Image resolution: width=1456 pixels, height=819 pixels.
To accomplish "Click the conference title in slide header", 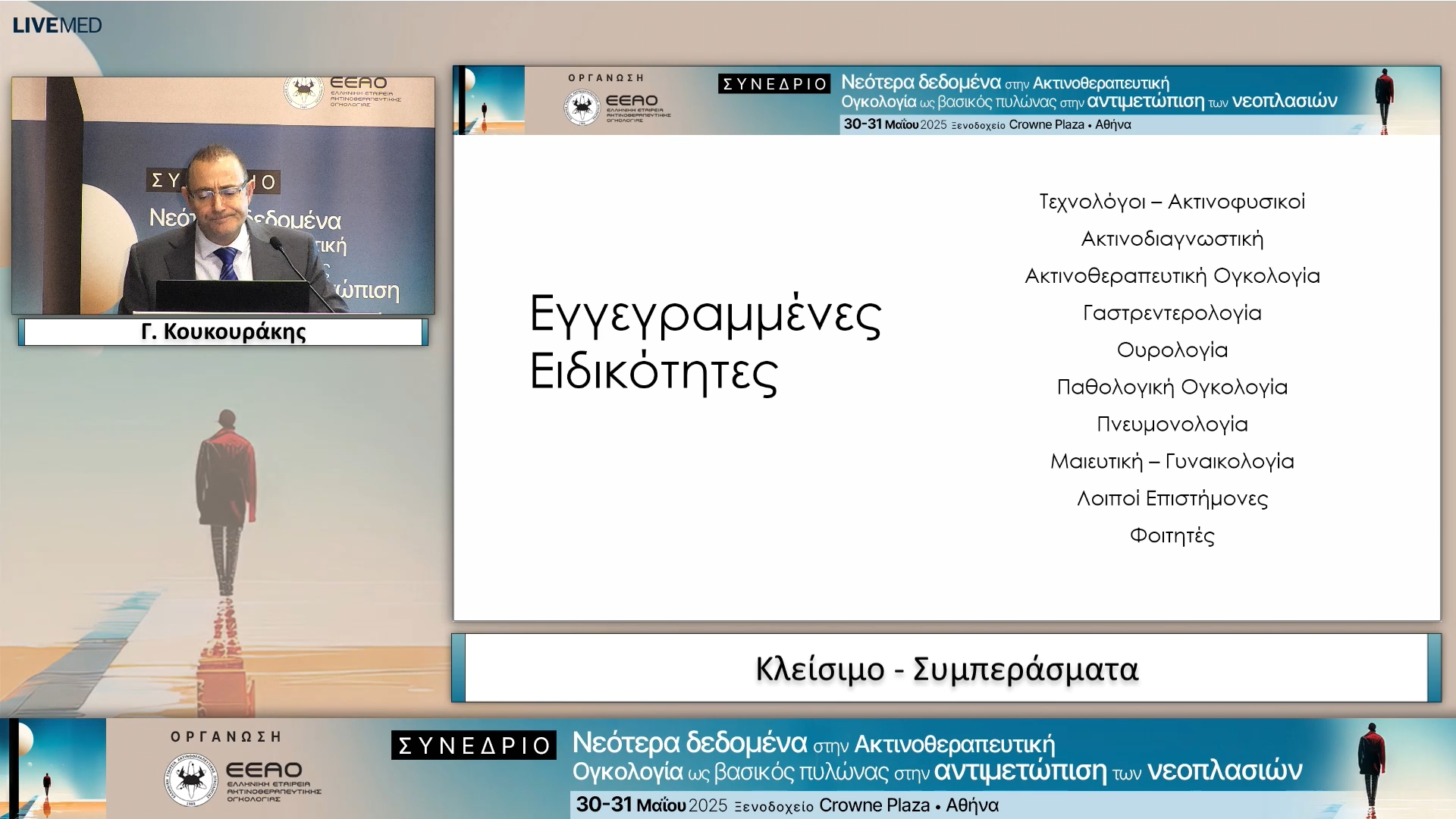I will [x=1089, y=92].
